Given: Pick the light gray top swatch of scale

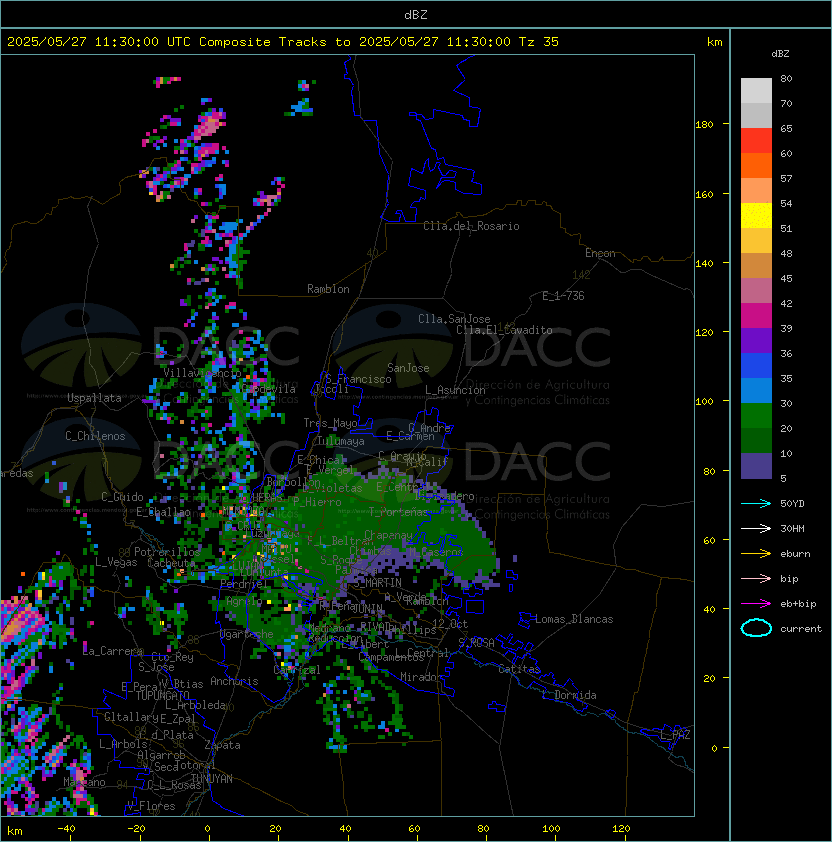Looking at the screenshot, I should tap(756, 91).
